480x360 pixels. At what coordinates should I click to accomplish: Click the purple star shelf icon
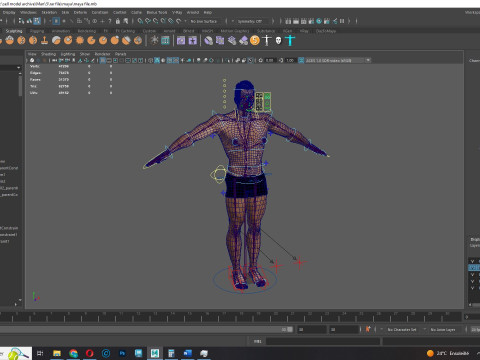point(193,41)
